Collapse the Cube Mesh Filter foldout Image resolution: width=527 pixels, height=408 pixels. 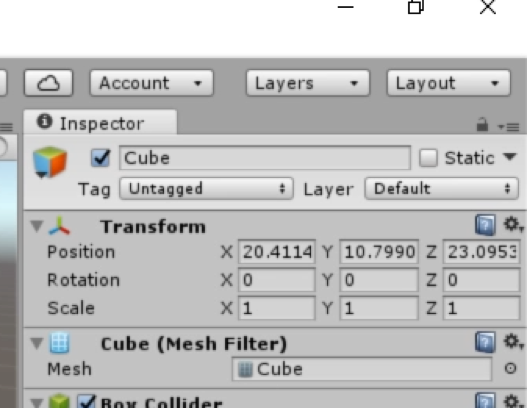click(x=37, y=343)
